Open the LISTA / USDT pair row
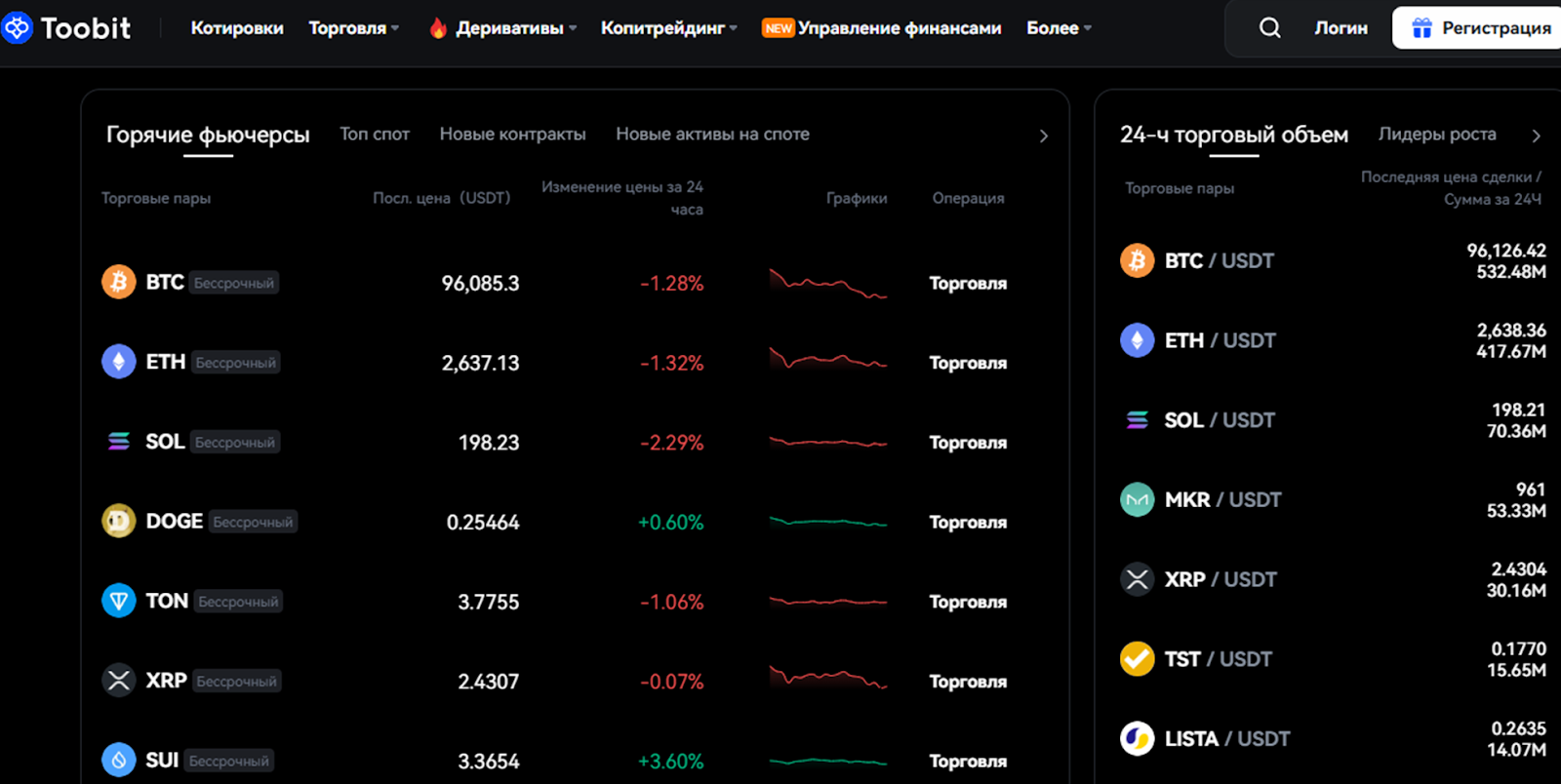1561x784 pixels. [x=1333, y=738]
